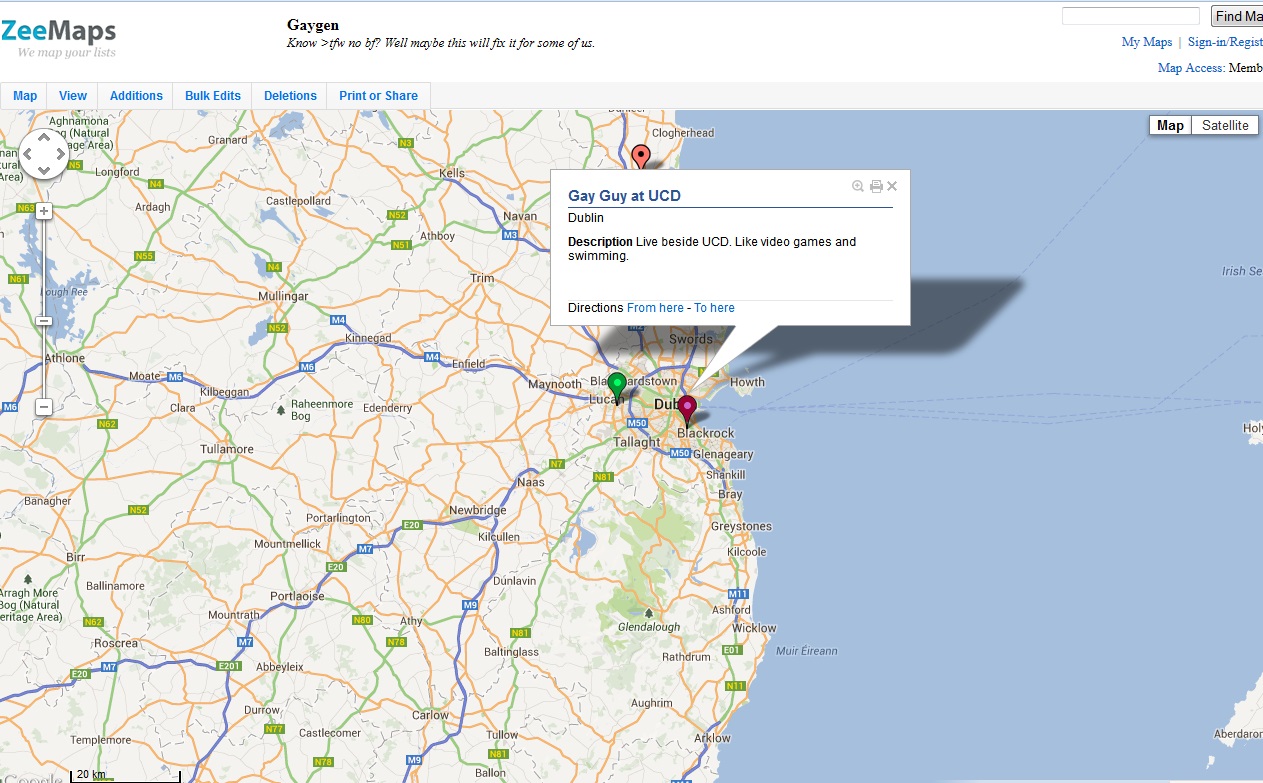Click the Carlow label on the map

431,715
